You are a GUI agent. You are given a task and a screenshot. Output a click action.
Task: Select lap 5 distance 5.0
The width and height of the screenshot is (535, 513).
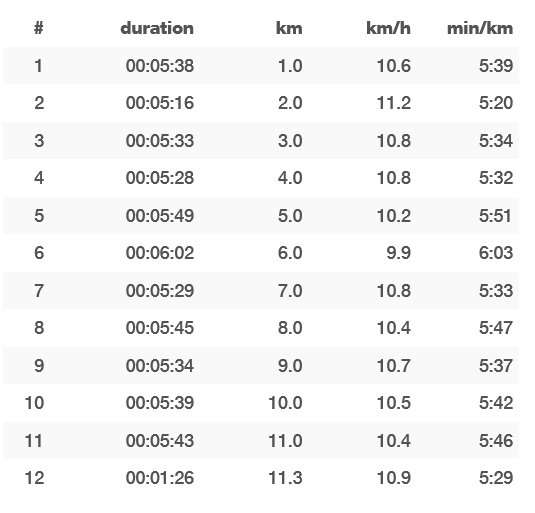point(290,216)
